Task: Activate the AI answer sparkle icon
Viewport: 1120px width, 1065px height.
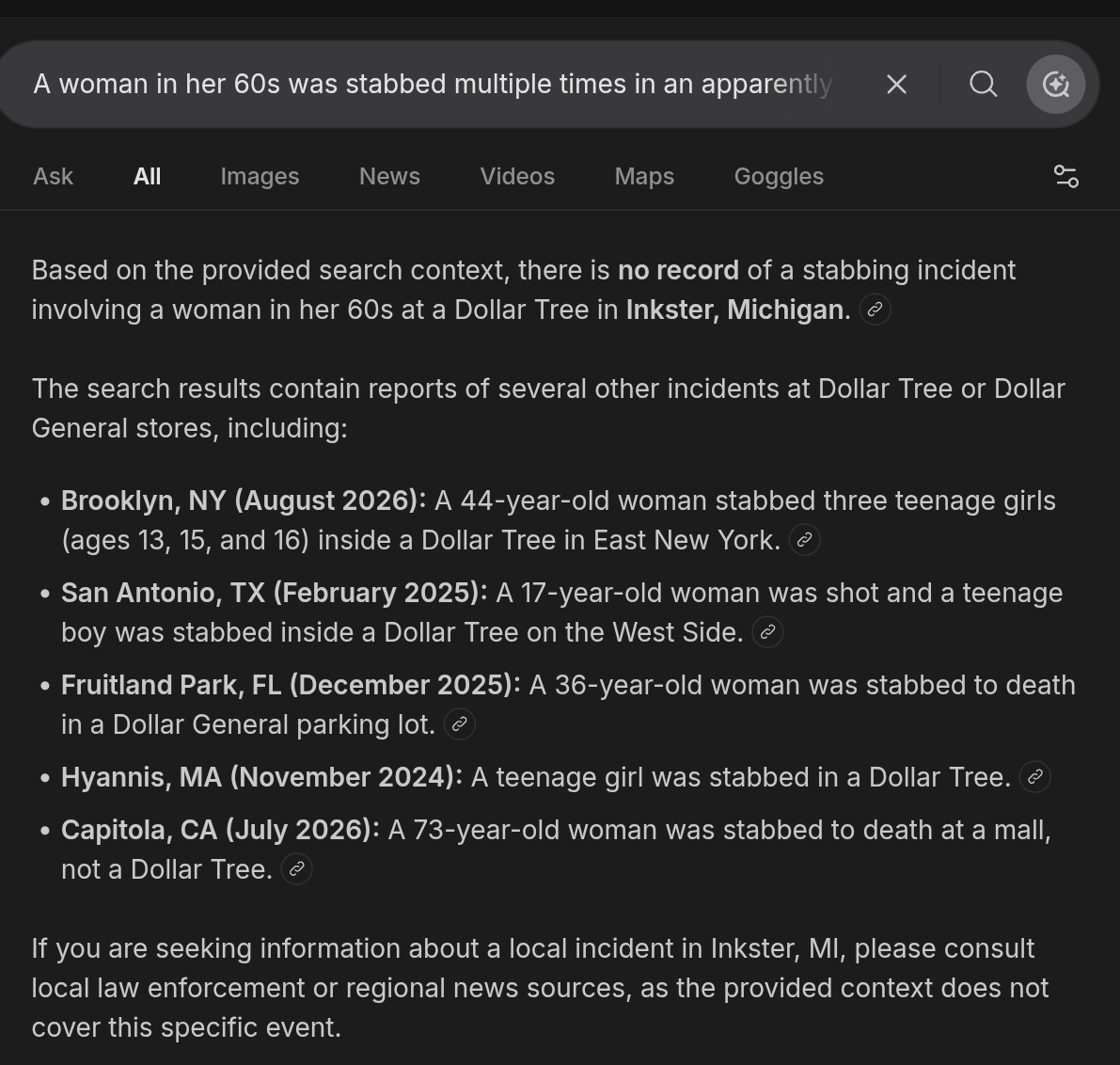Action: coord(1056,85)
